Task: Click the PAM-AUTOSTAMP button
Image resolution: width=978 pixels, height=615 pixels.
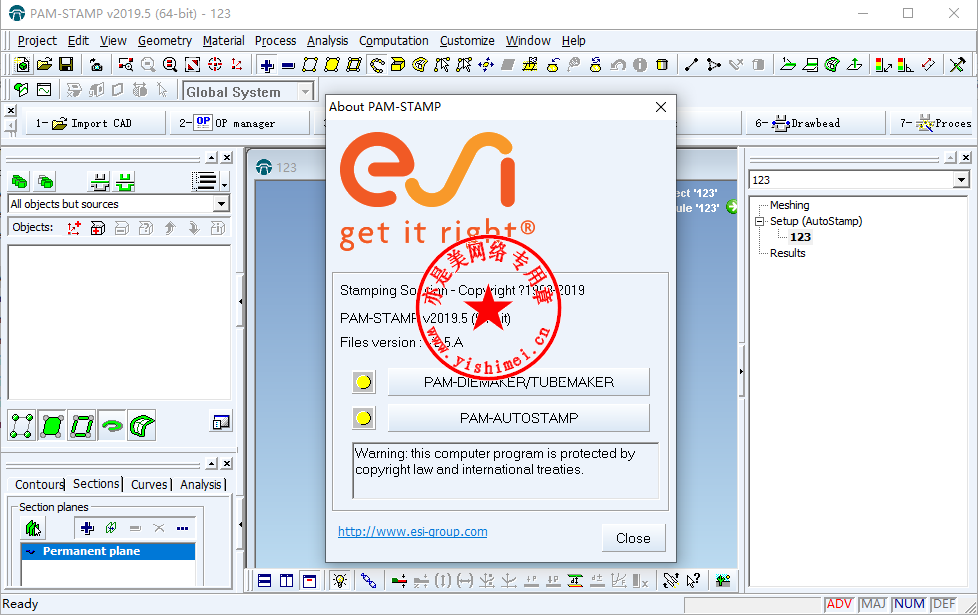Action: coord(518,418)
